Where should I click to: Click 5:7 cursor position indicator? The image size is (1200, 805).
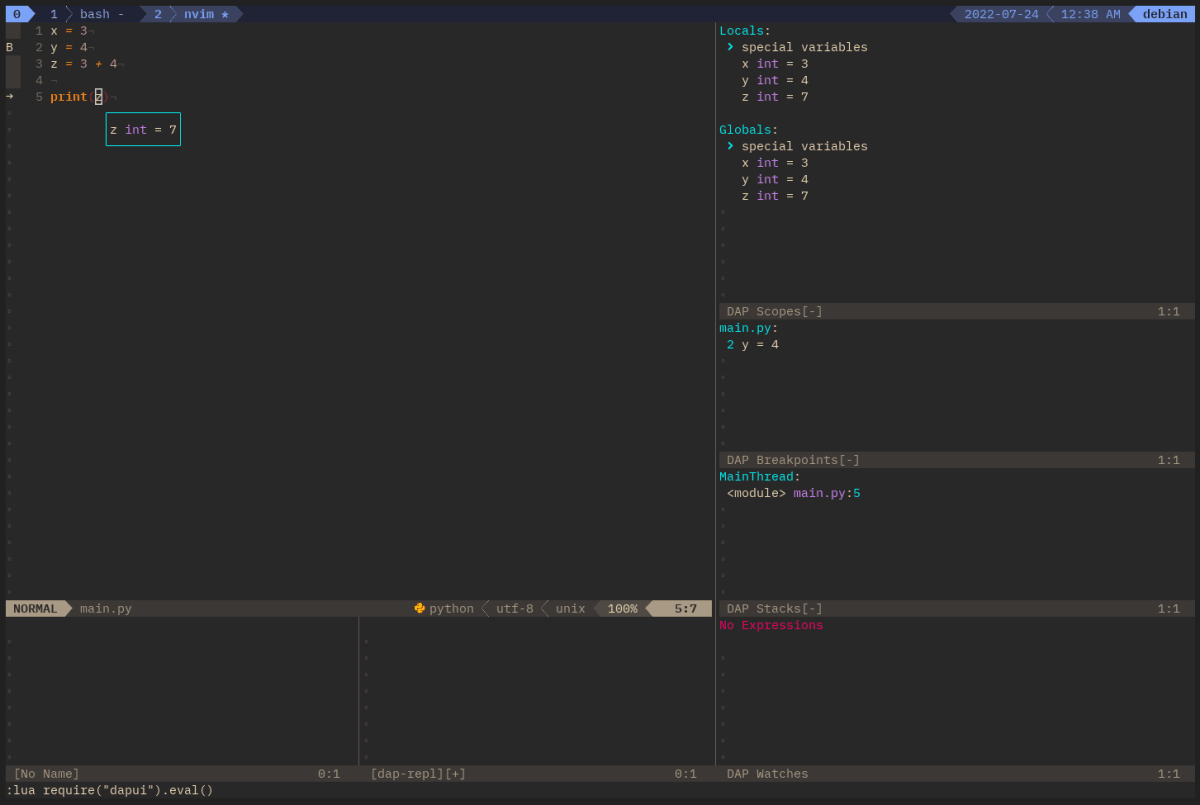tap(686, 608)
